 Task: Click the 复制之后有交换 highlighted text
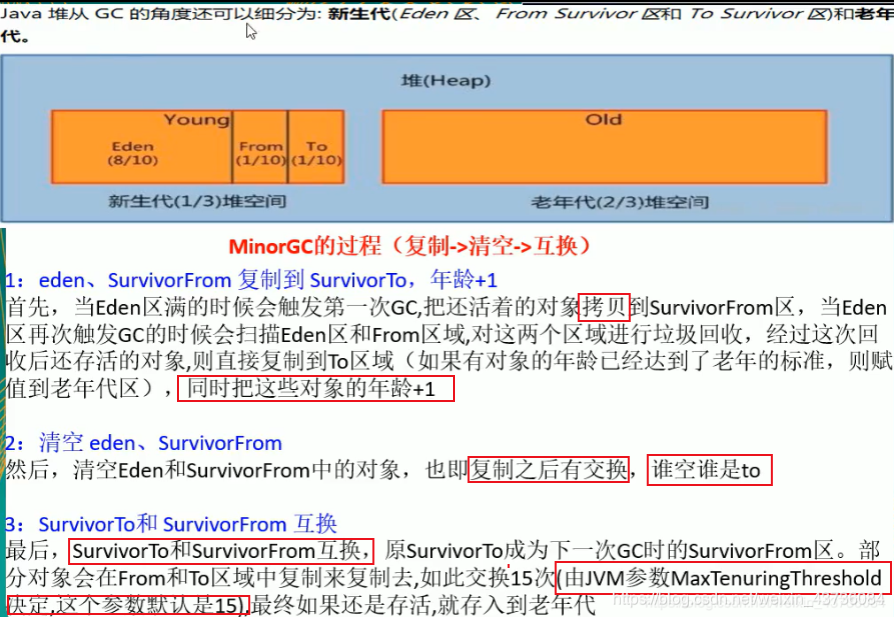tap(550, 470)
